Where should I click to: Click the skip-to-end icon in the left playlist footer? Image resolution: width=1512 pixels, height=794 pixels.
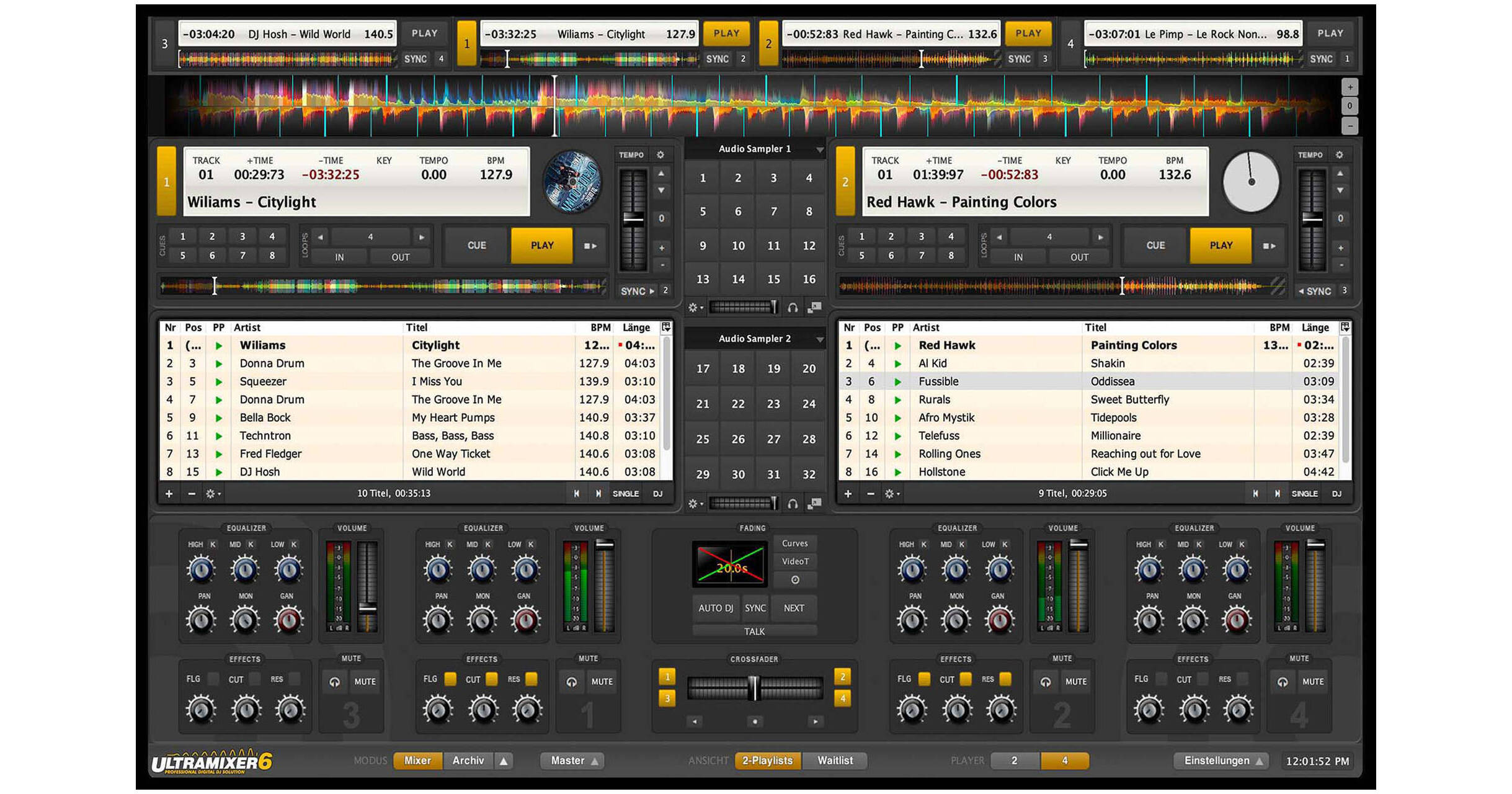599,493
